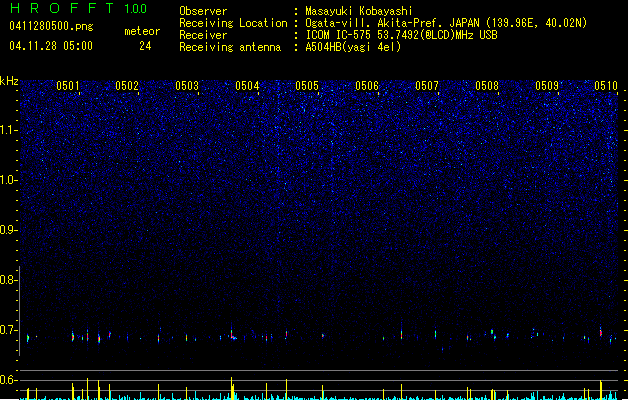Screen dimensions: 629x400
Task: Click the HROFFT 1.0.0 title text
Action: pos(78,8)
